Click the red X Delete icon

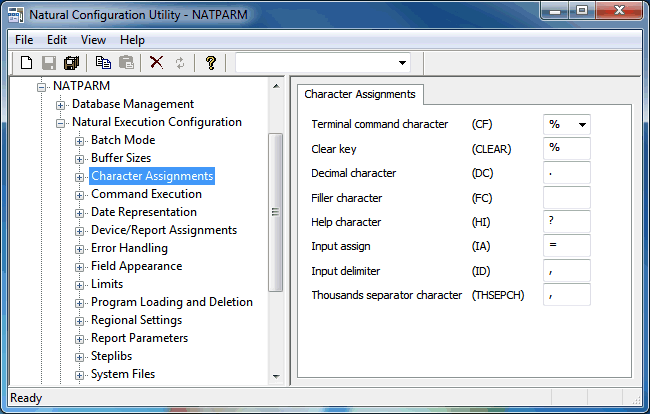pyautogui.click(x=157, y=63)
